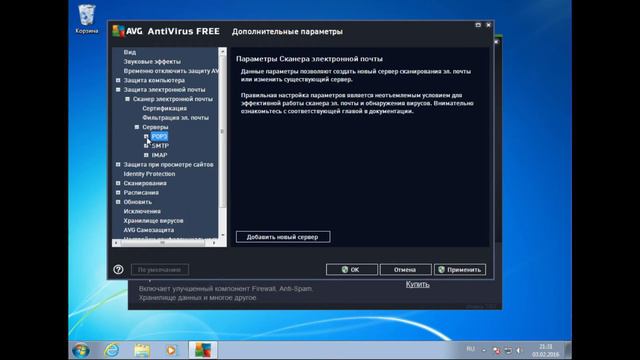Expand the Сканирования tree node
This screenshot has width=640, height=360.
tap(118, 183)
